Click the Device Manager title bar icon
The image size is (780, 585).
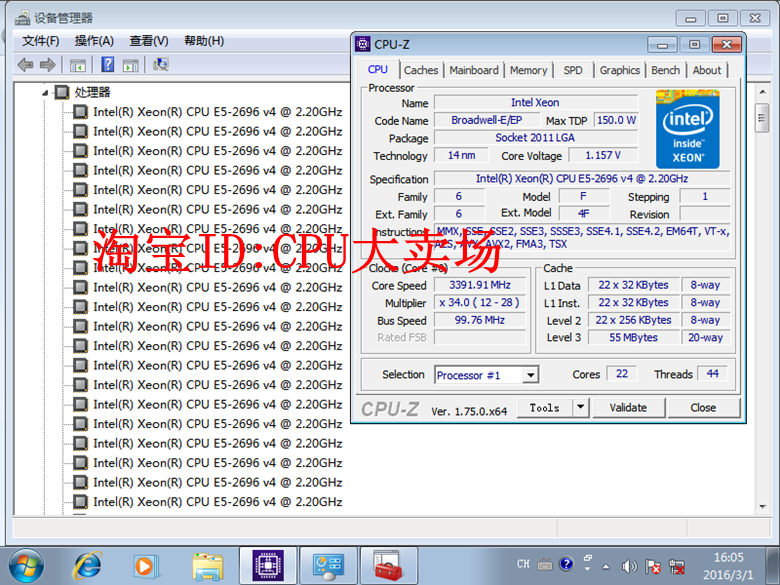(x=22, y=18)
